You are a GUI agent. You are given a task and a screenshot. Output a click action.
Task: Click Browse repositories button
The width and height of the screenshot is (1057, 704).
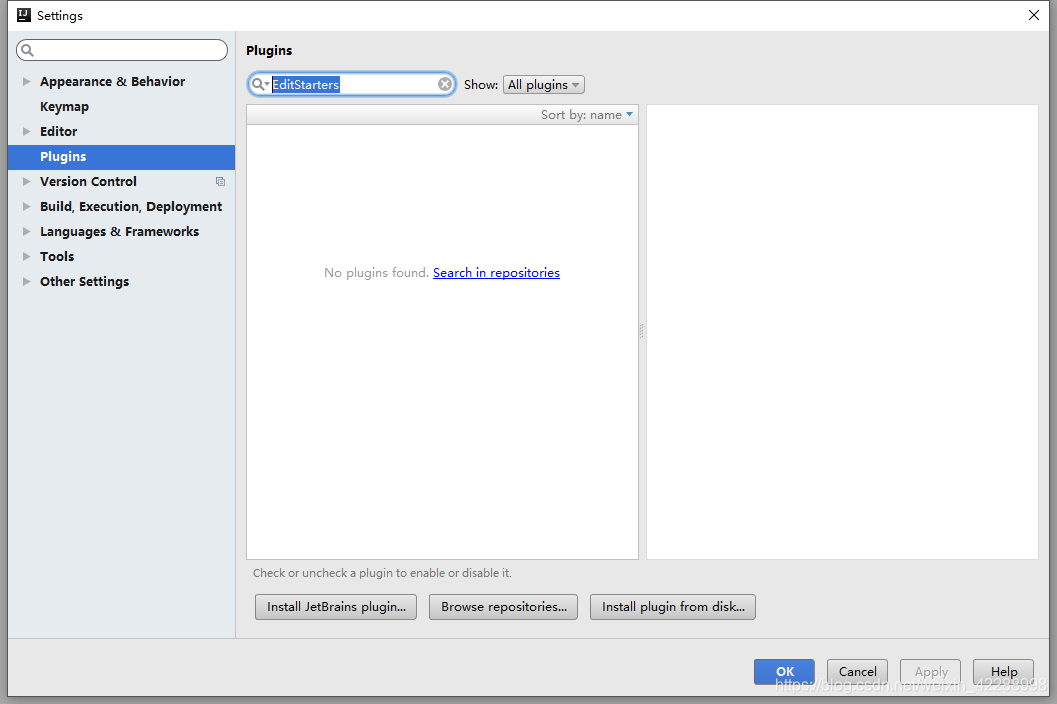(504, 607)
